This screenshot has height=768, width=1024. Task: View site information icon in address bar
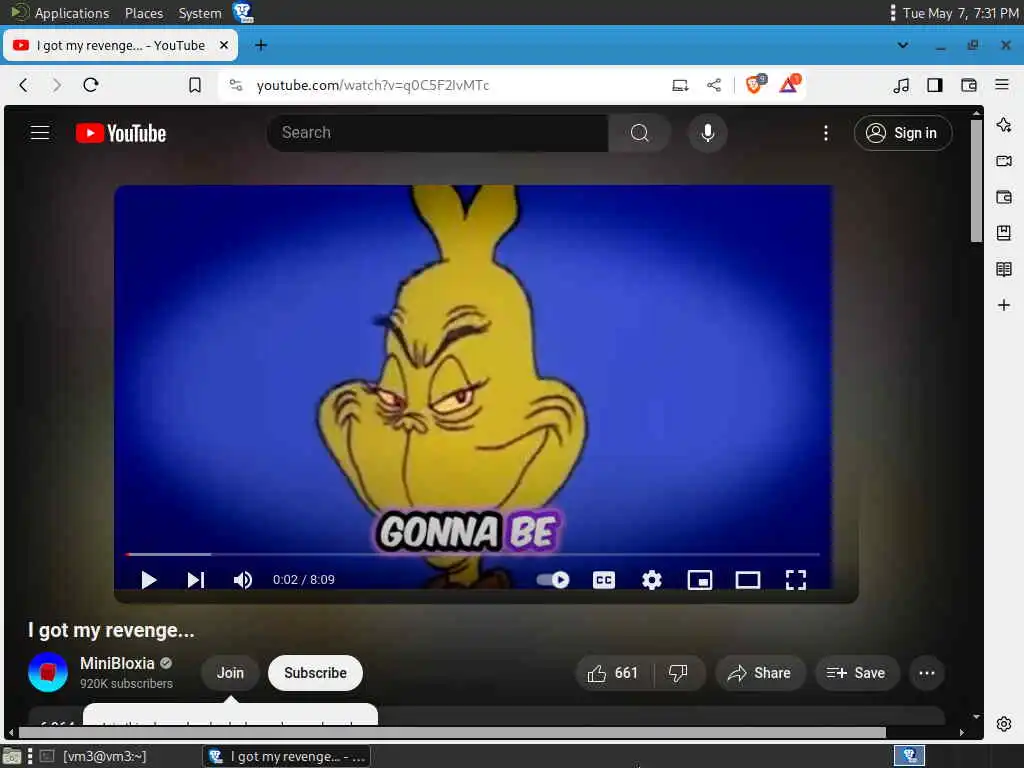[236, 85]
